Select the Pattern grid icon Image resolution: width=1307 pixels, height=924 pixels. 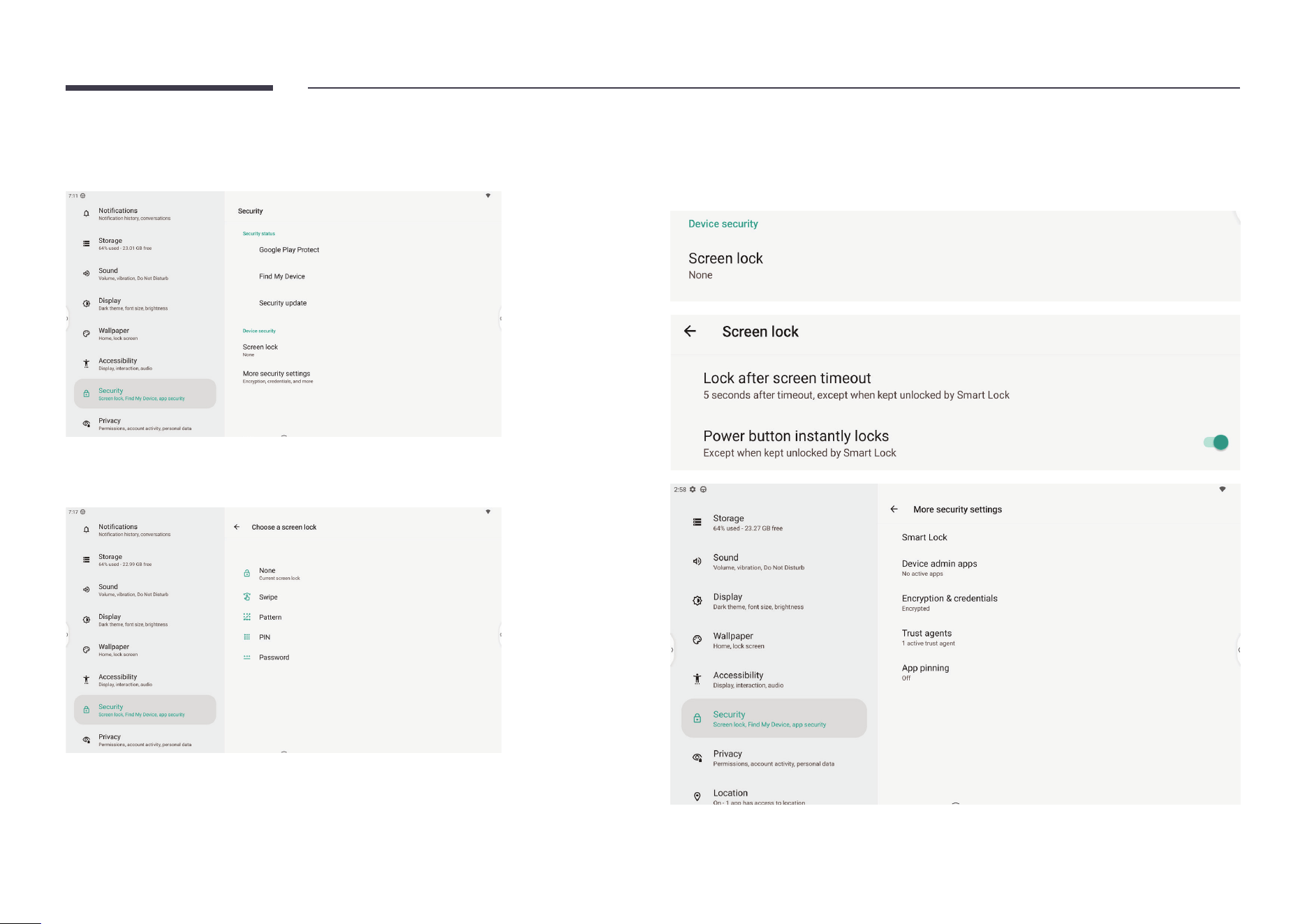click(x=246, y=617)
